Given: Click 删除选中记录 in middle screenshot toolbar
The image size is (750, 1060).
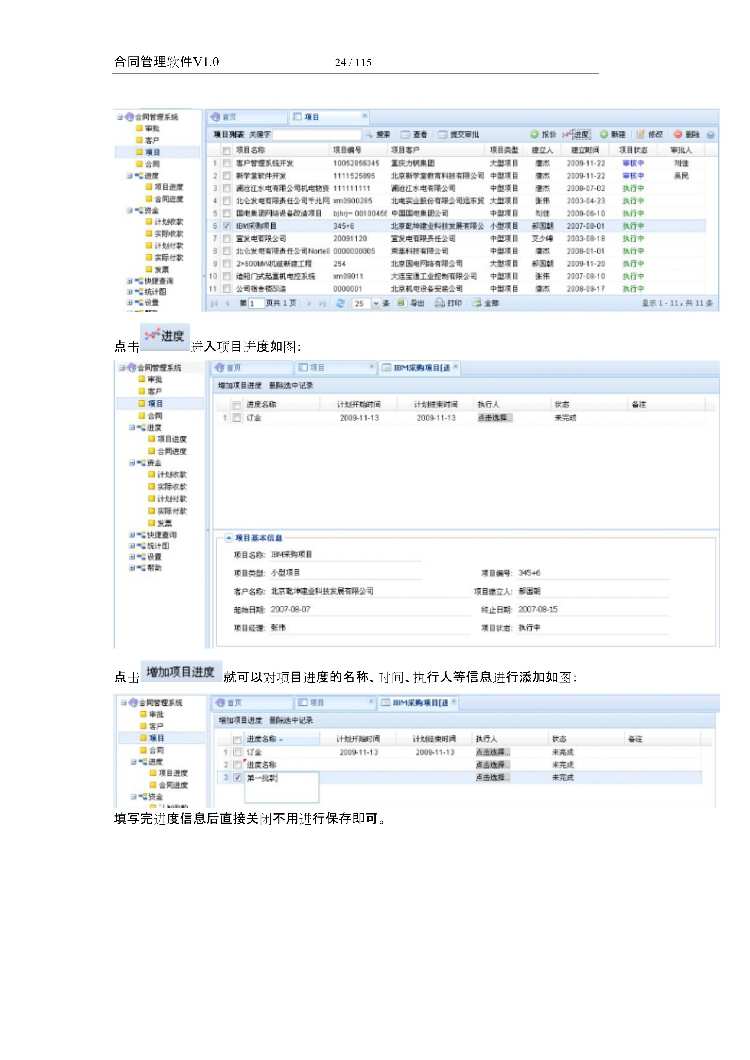Looking at the screenshot, I should pos(291,385).
